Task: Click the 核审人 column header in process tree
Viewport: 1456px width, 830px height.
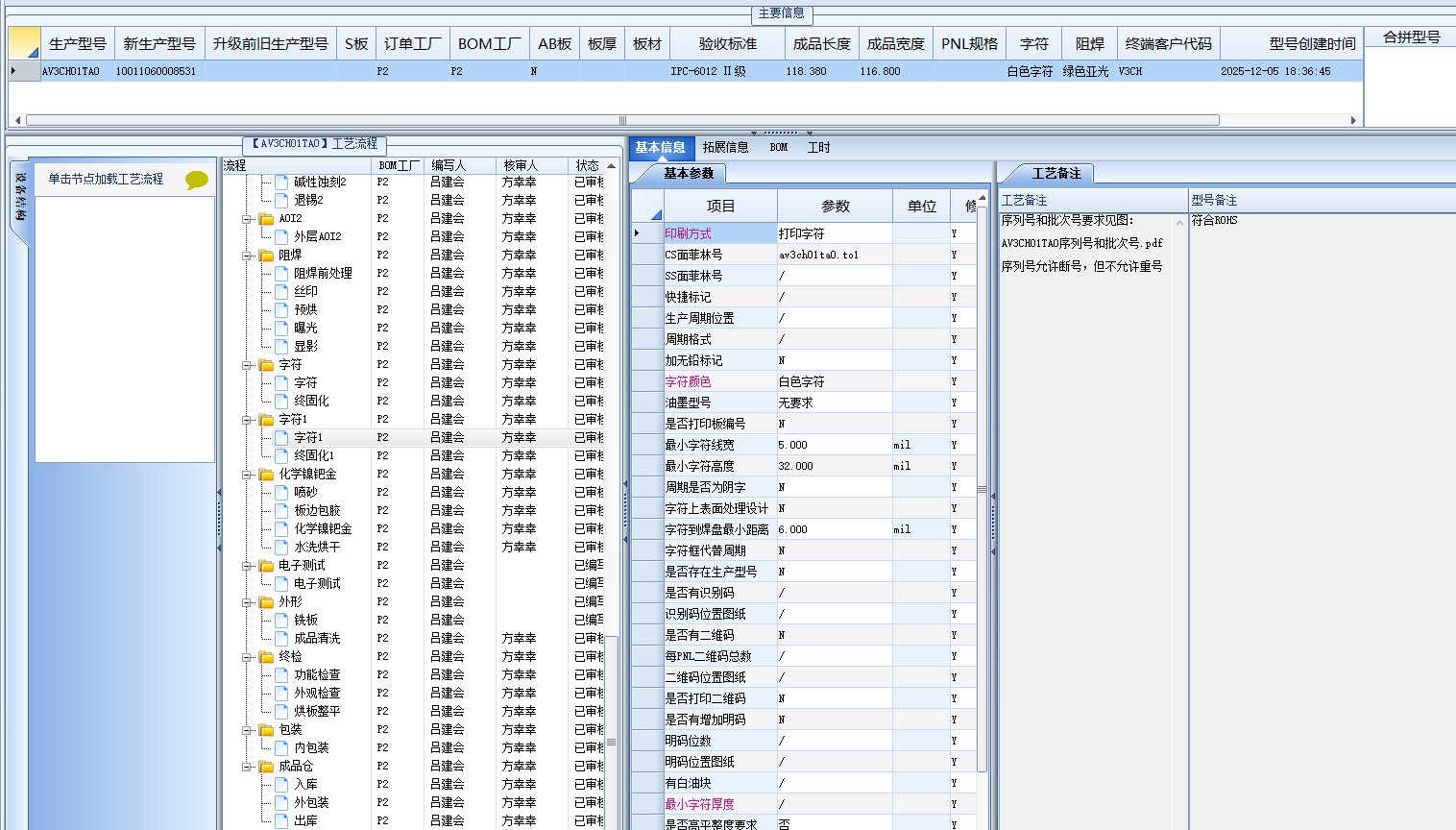Action: (x=532, y=165)
